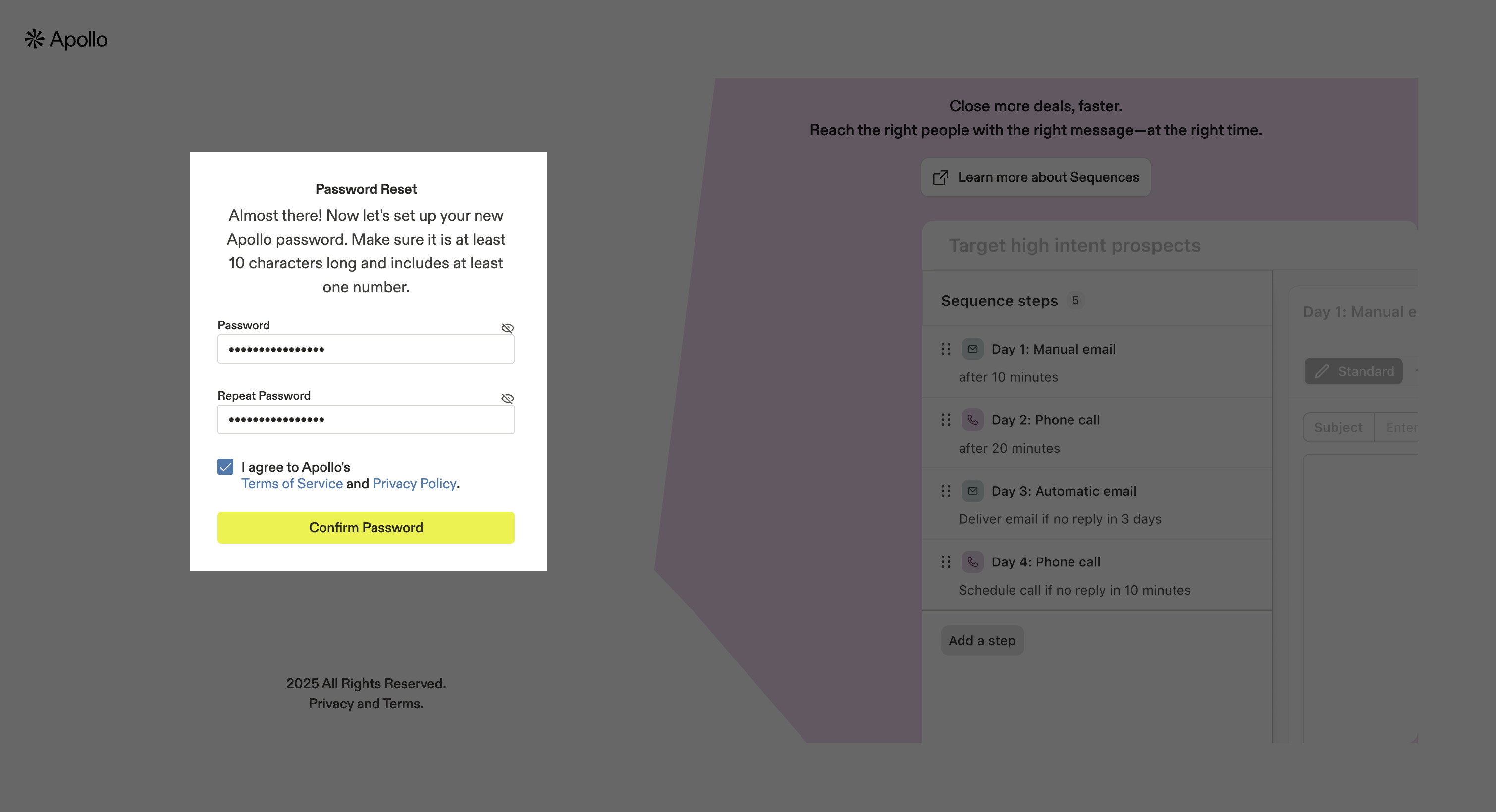1496x812 pixels.
Task: Open Apollo's Terms of Service
Action: (x=292, y=483)
